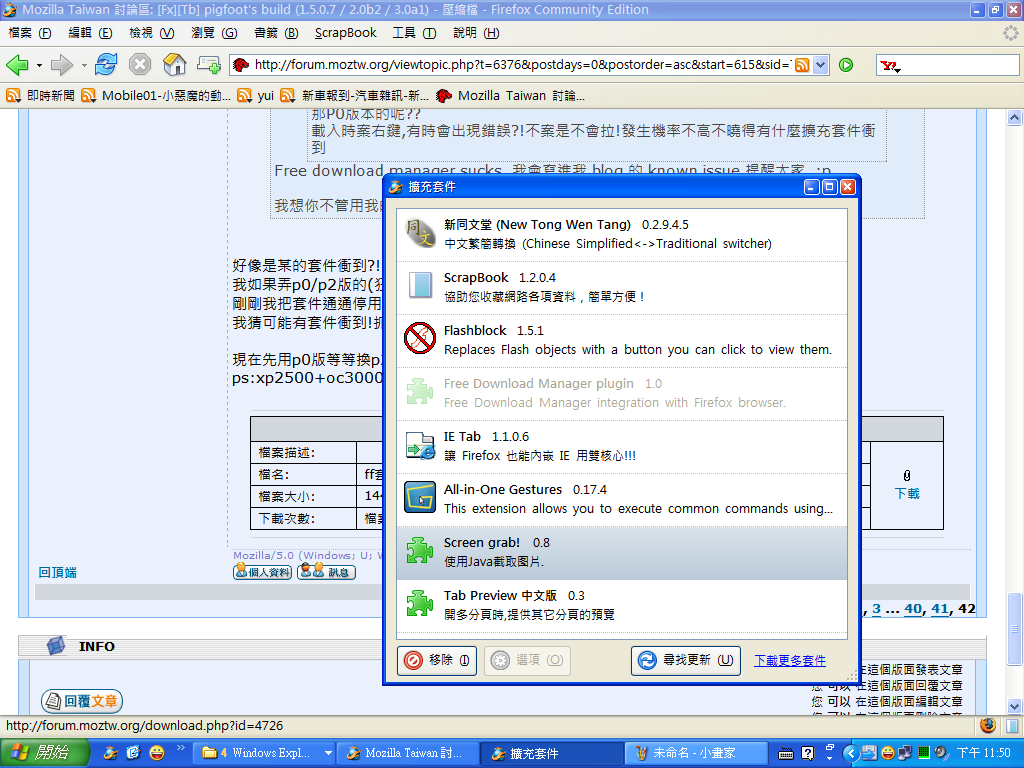Click the 尋找更新 find updates button

point(686,660)
